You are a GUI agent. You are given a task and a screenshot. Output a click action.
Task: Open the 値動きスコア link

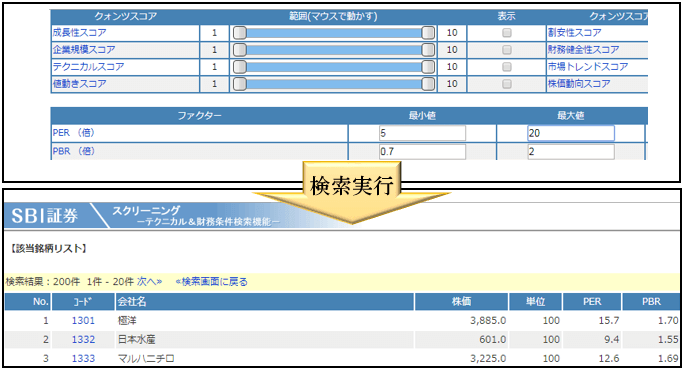tap(79, 84)
